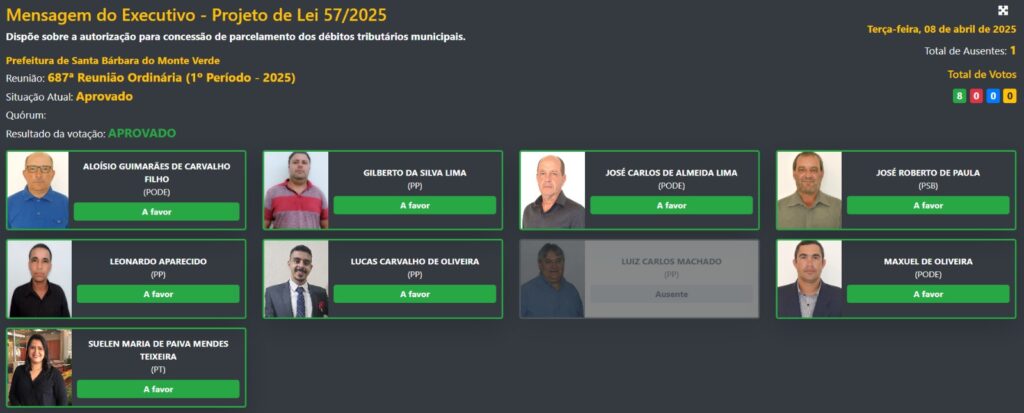
Task: Click the greyed Luiz Carlos Machado photo
Action: coord(552,279)
